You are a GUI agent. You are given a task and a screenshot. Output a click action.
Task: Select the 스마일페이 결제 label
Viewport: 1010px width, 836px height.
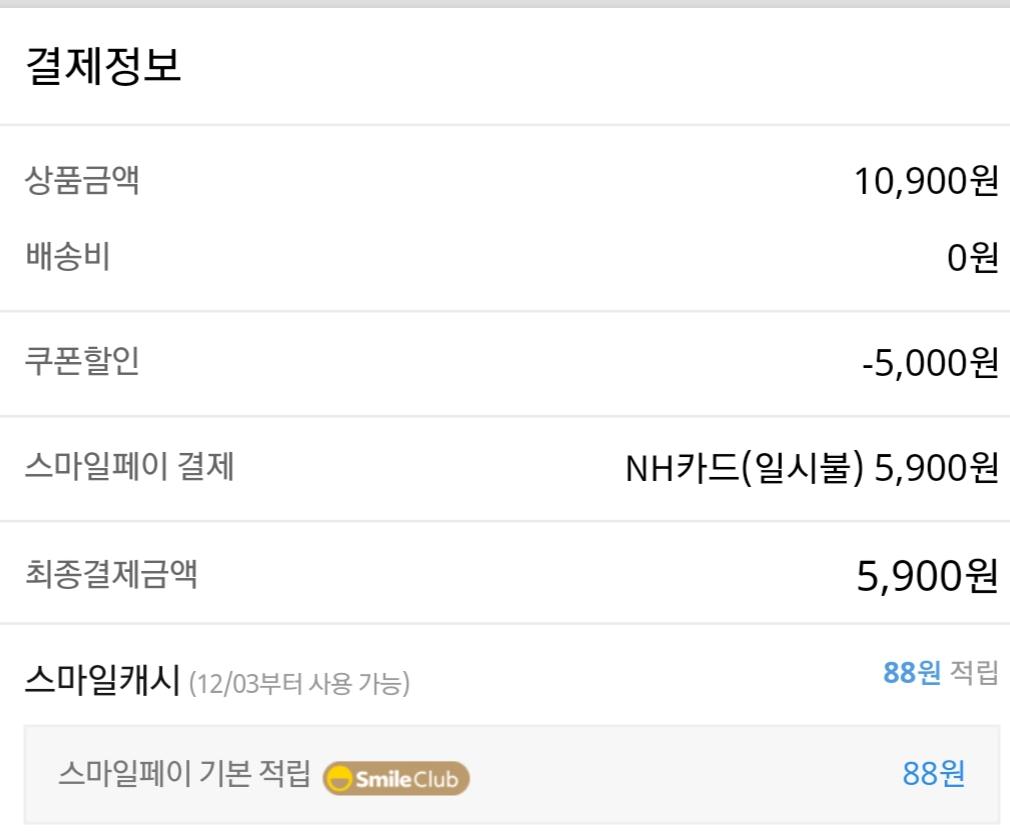click(129, 466)
